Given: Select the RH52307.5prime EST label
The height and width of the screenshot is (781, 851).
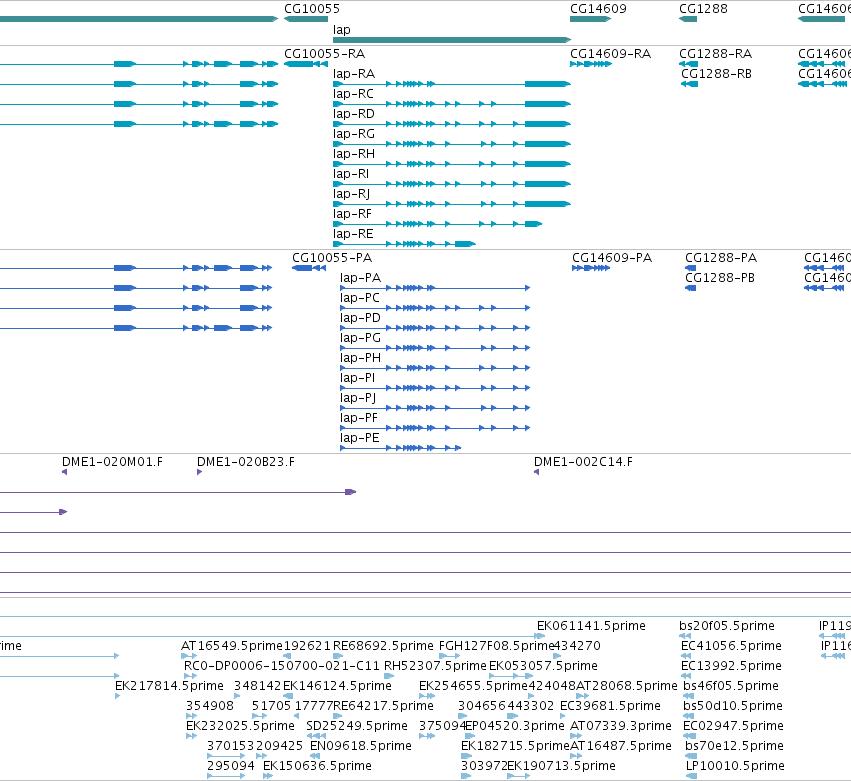Looking at the screenshot, I should point(435,666).
